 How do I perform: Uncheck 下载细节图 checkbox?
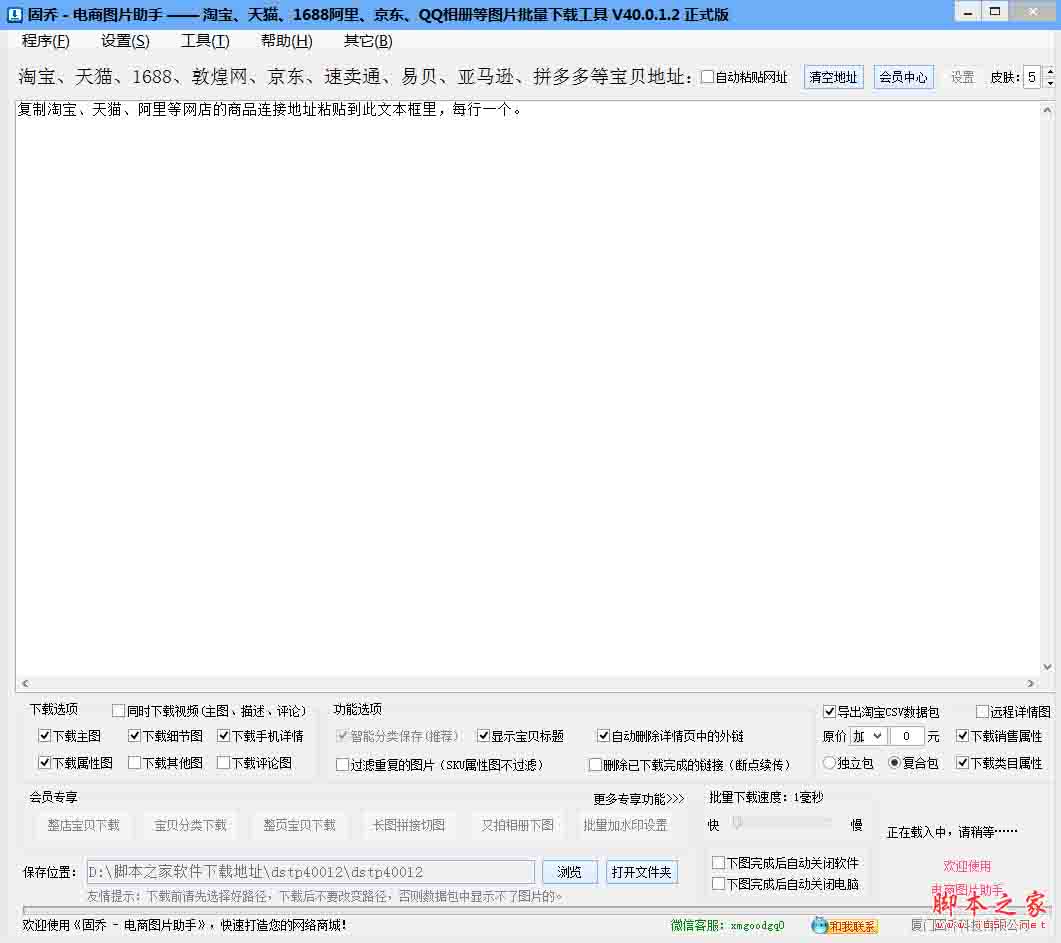tap(134, 735)
